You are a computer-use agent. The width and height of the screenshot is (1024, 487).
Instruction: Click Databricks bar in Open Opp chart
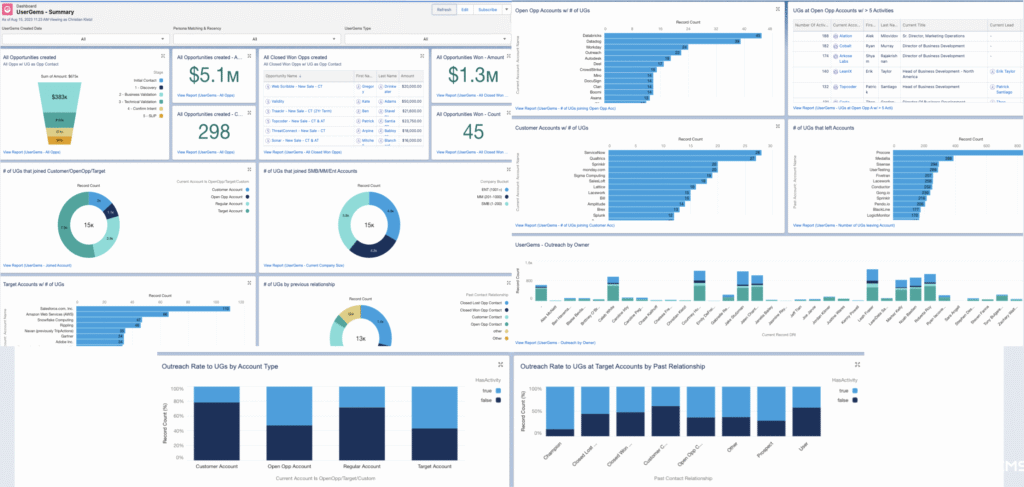pyautogui.click(x=684, y=35)
